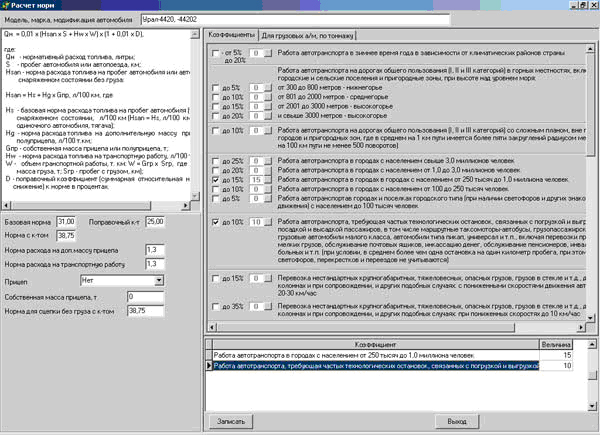Image resolution: width=600 pixels, height=435 pixels.
Task: Check 'до 10%' cities 100 to 250 thousand
Action: [216, 189]
